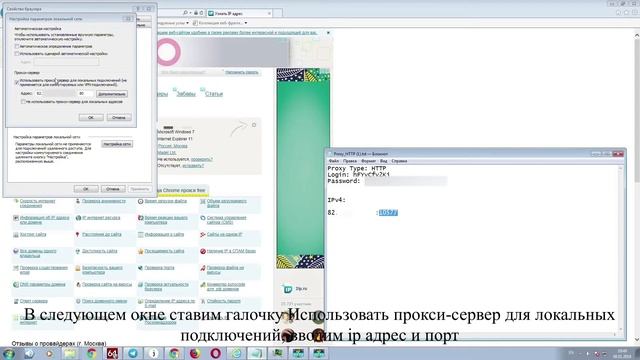This screenshot has height=360, width=640.
Task: Click Настройка сети button
Action: tap(117, 144)
